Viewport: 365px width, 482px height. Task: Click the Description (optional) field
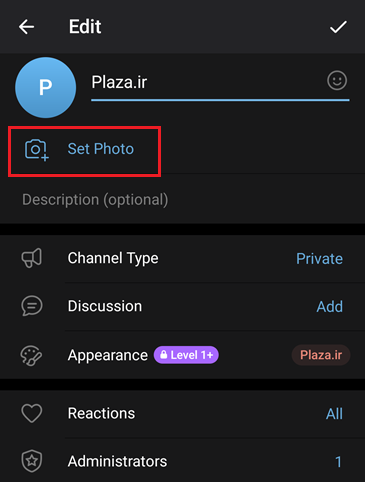pyautogui.click(x=182, y=200)
